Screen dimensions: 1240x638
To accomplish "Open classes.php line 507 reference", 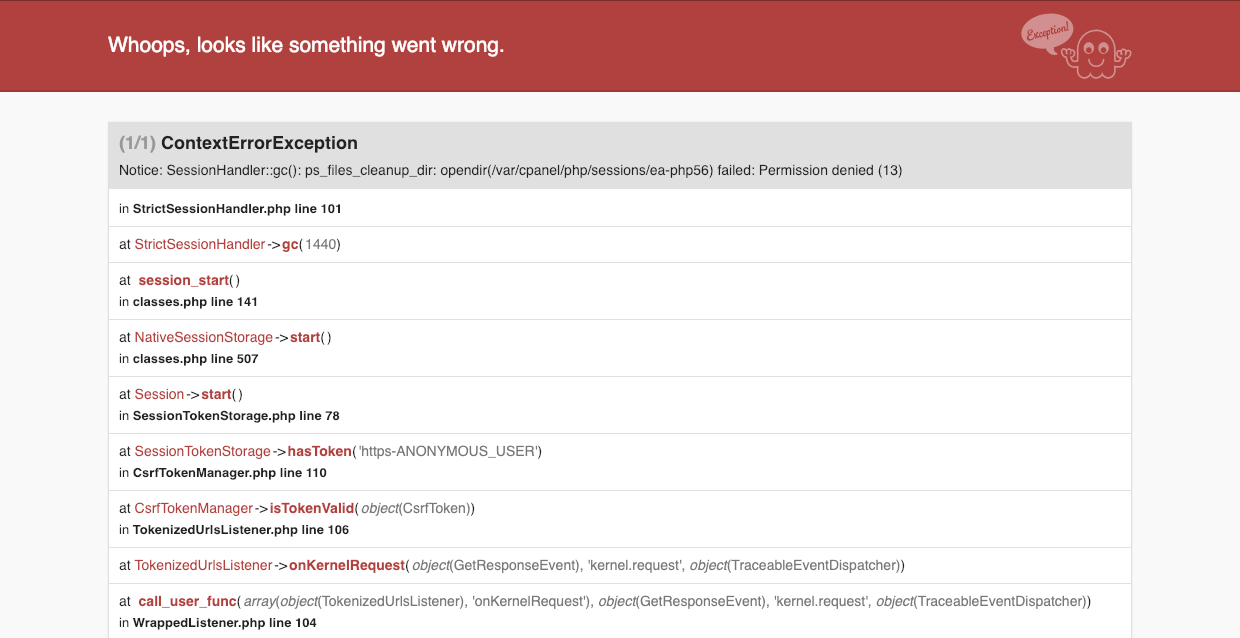I will click(x=195, y=359).
